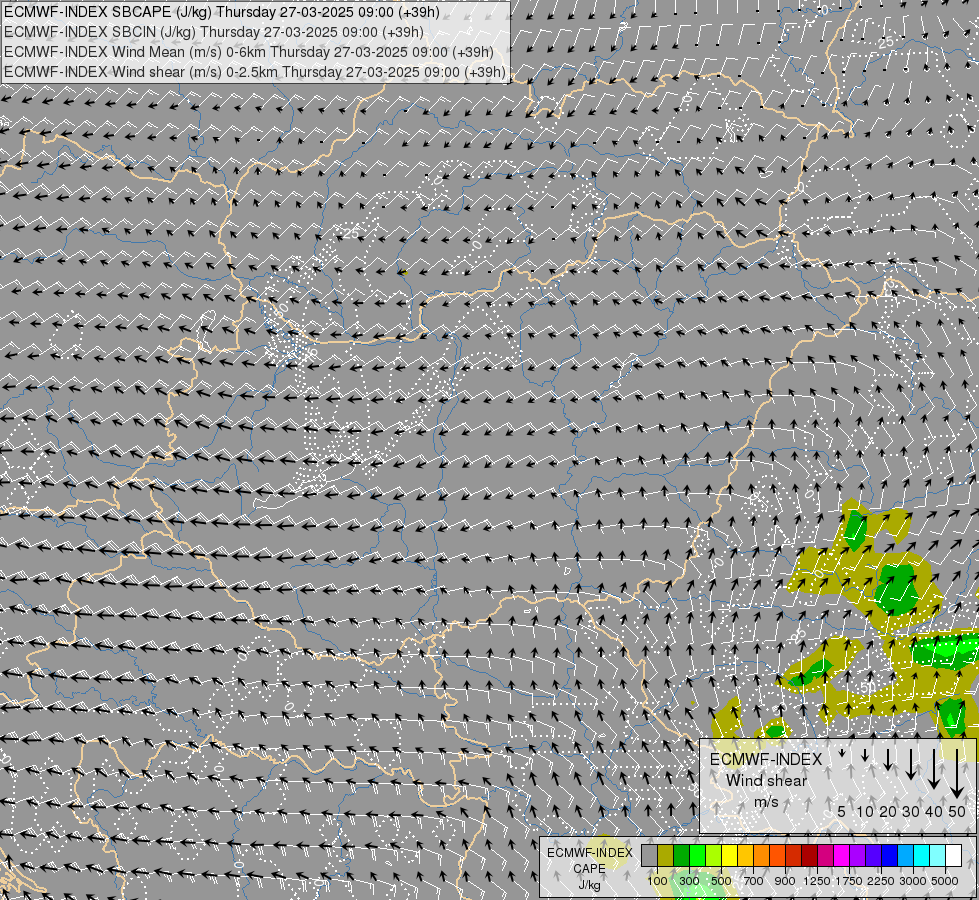Select the 20 m/s wind shear legend arrow
The image size is (979, 900).
tap(888, 759)
